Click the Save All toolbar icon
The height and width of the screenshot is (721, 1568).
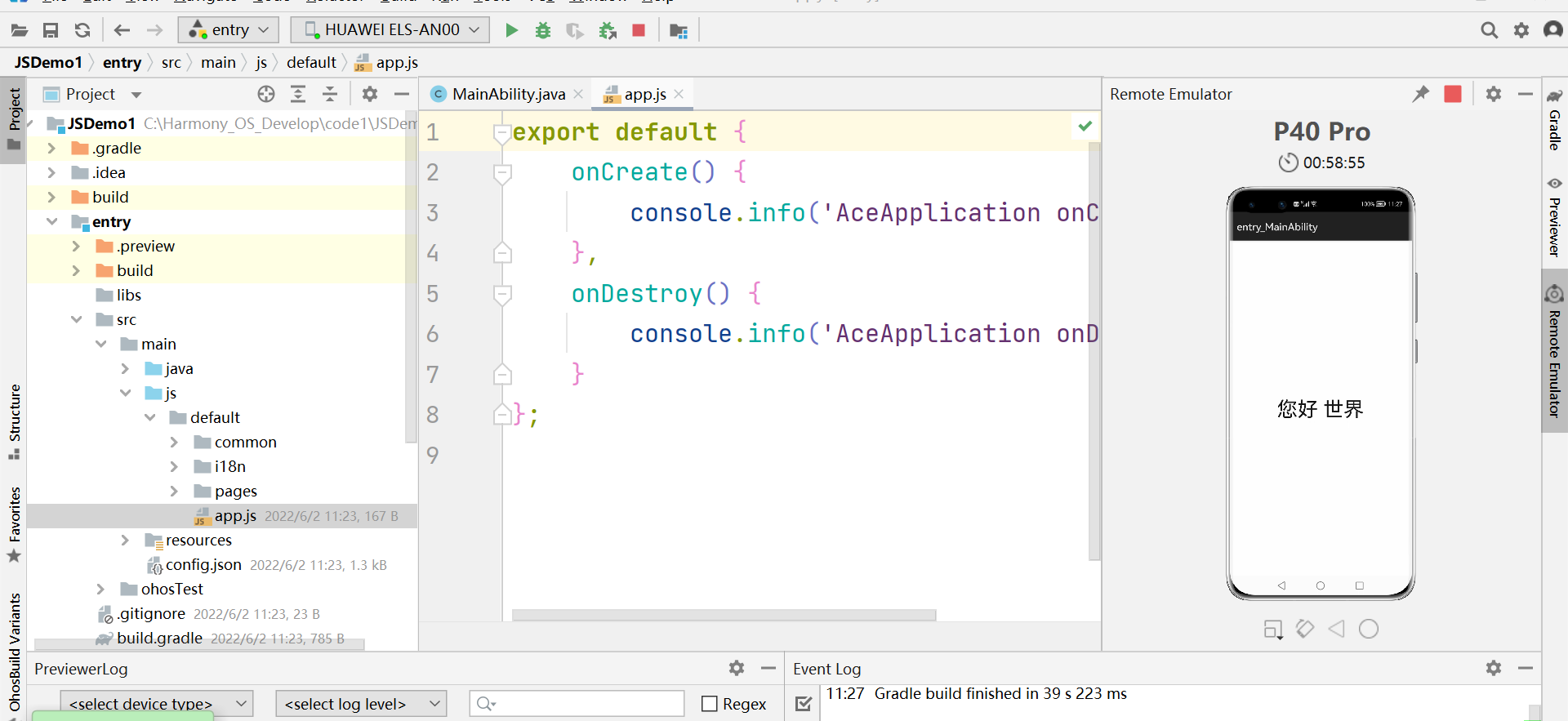[51, 30]
